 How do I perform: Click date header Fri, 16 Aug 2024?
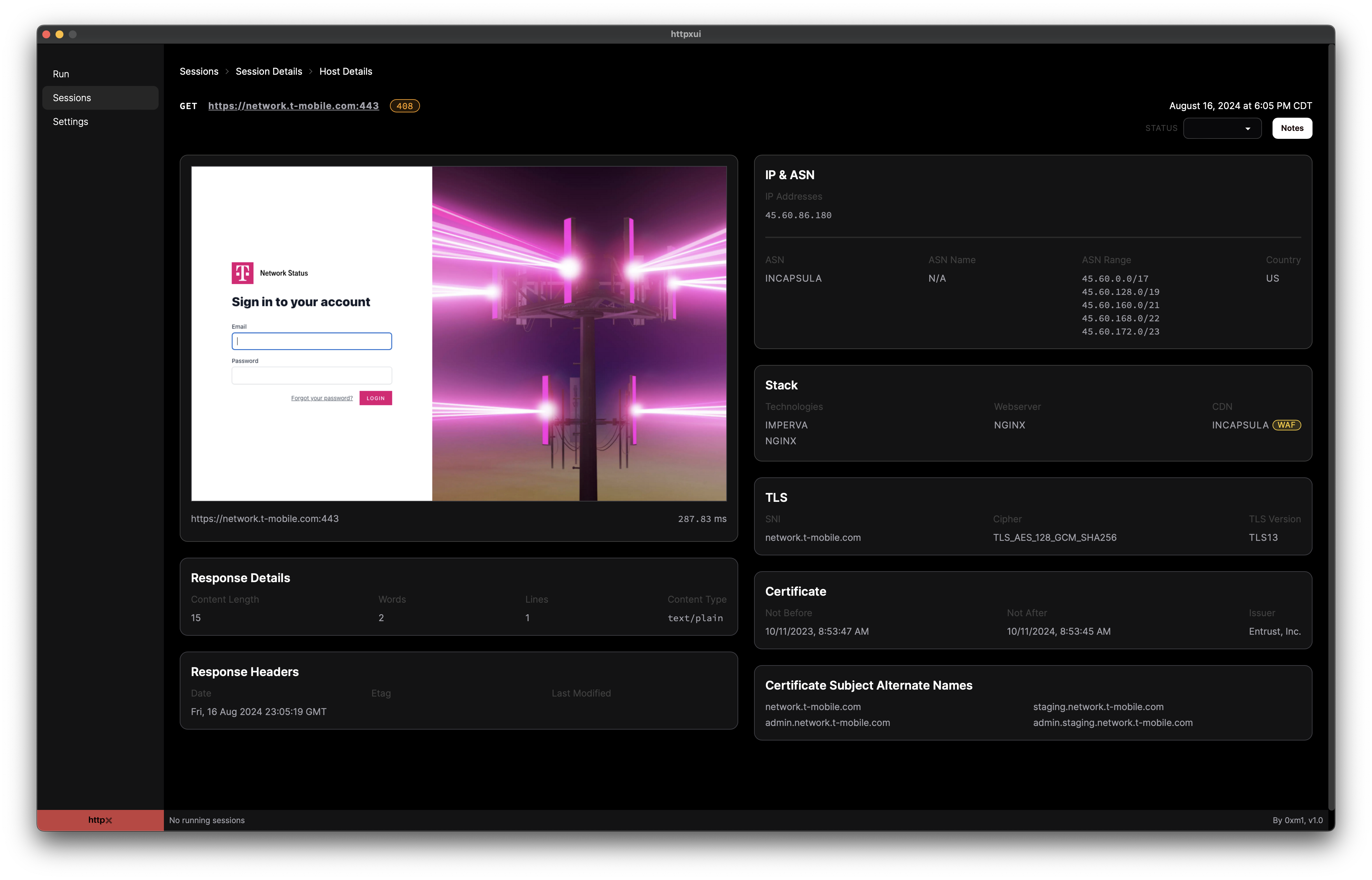point(259,712)
